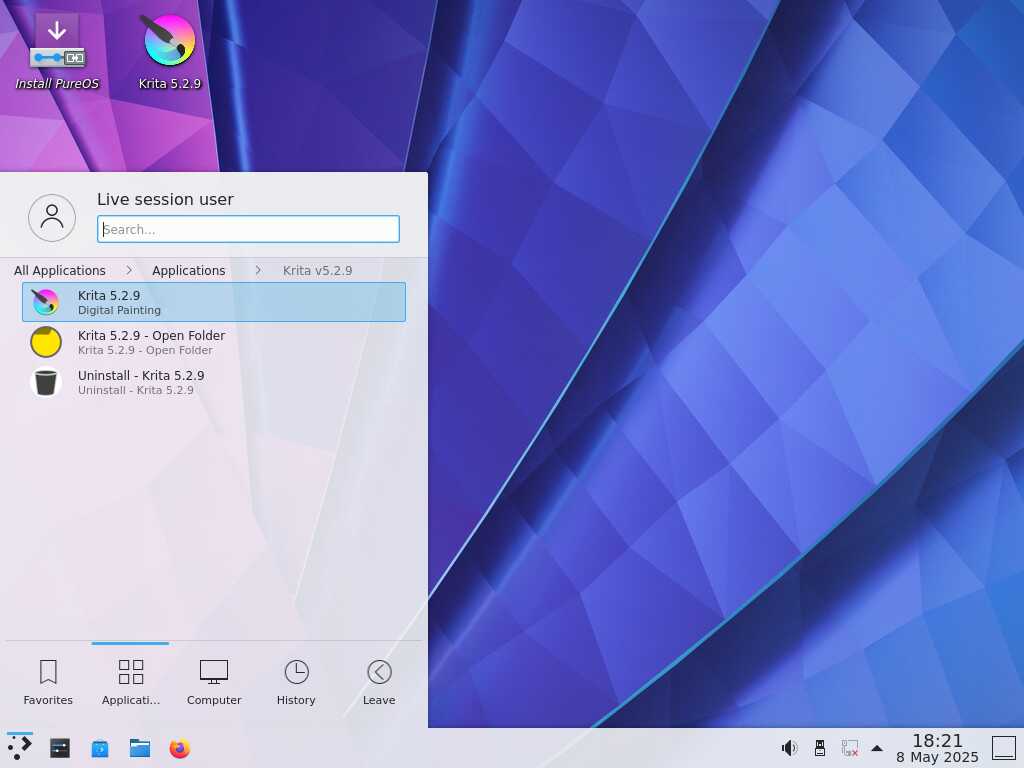Switch to the Computer tab
1024x768 pixels.
(214, 682)
